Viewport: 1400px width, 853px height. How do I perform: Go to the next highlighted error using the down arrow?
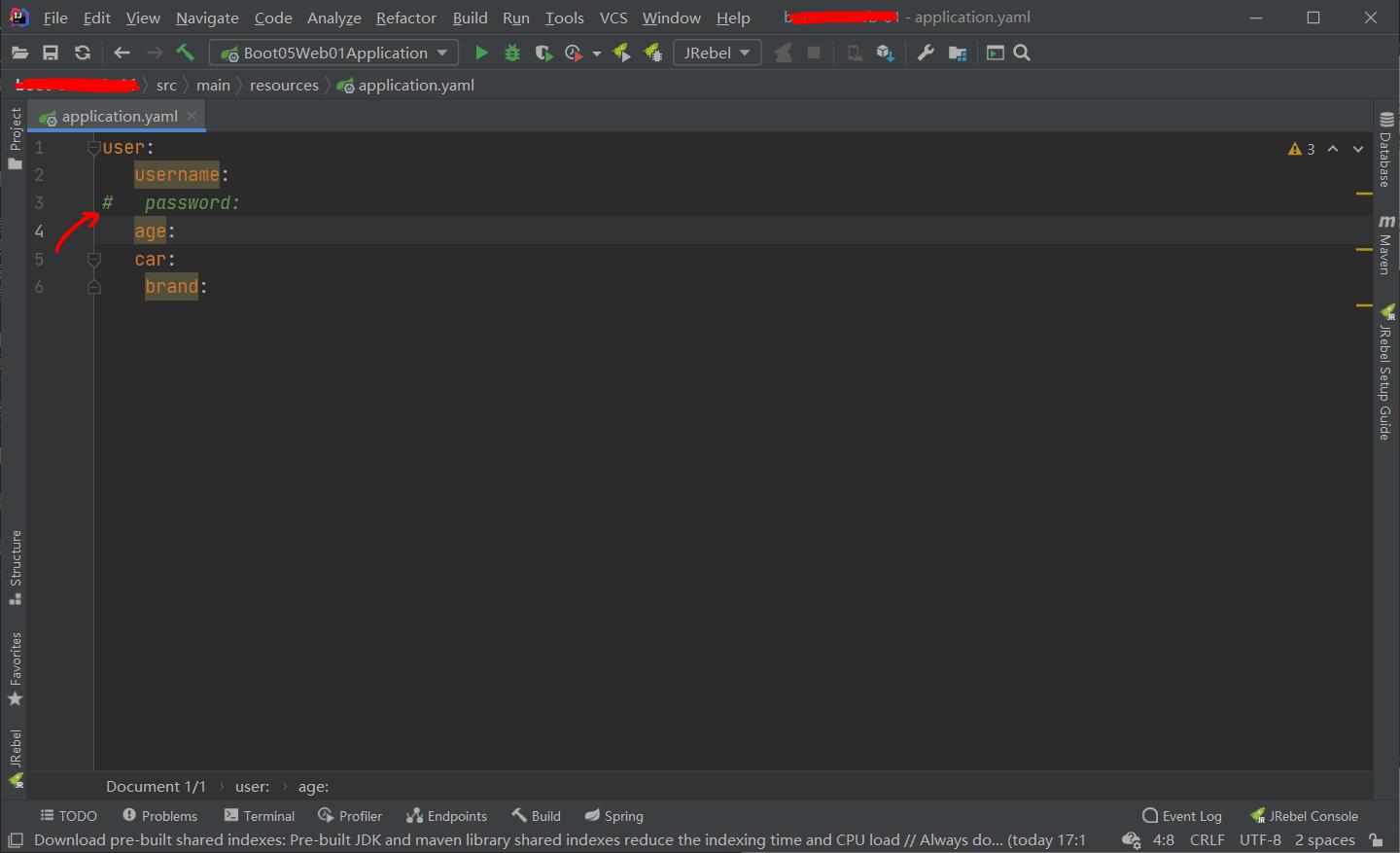(x=1358, y=149)
